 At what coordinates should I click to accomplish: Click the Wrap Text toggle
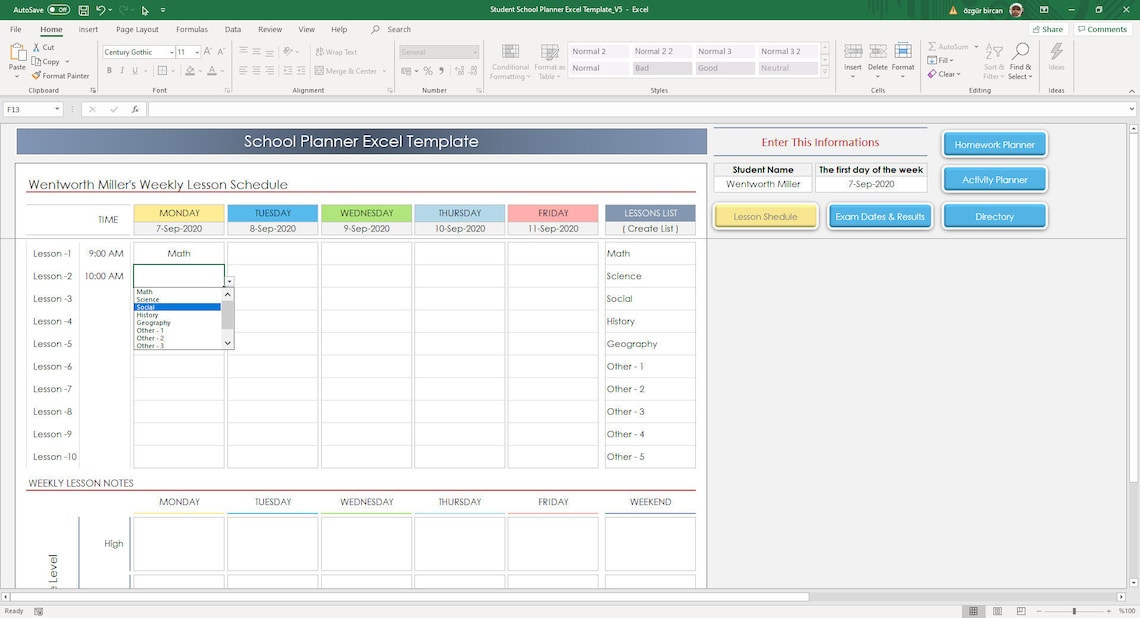click(337, 51)
